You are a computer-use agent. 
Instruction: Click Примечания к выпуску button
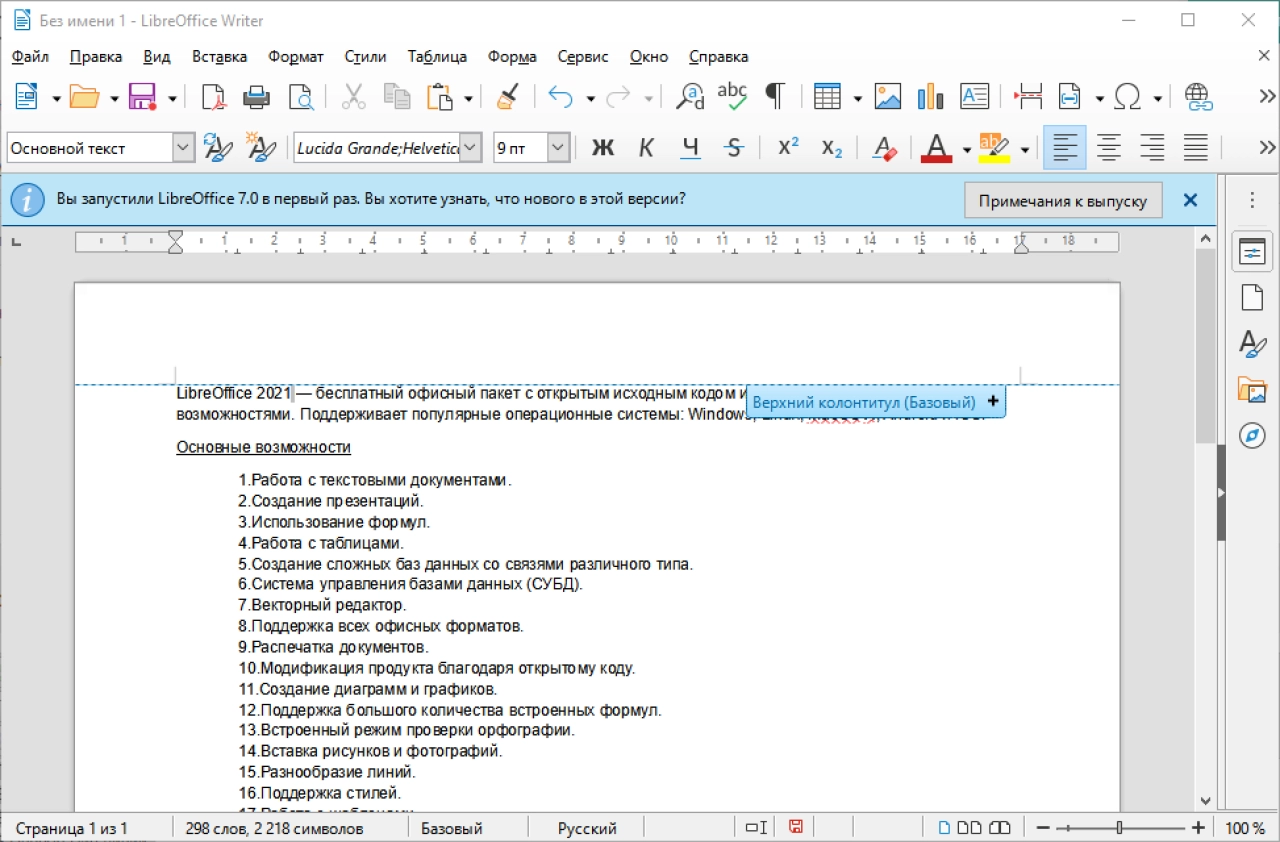coord(1063,200)
